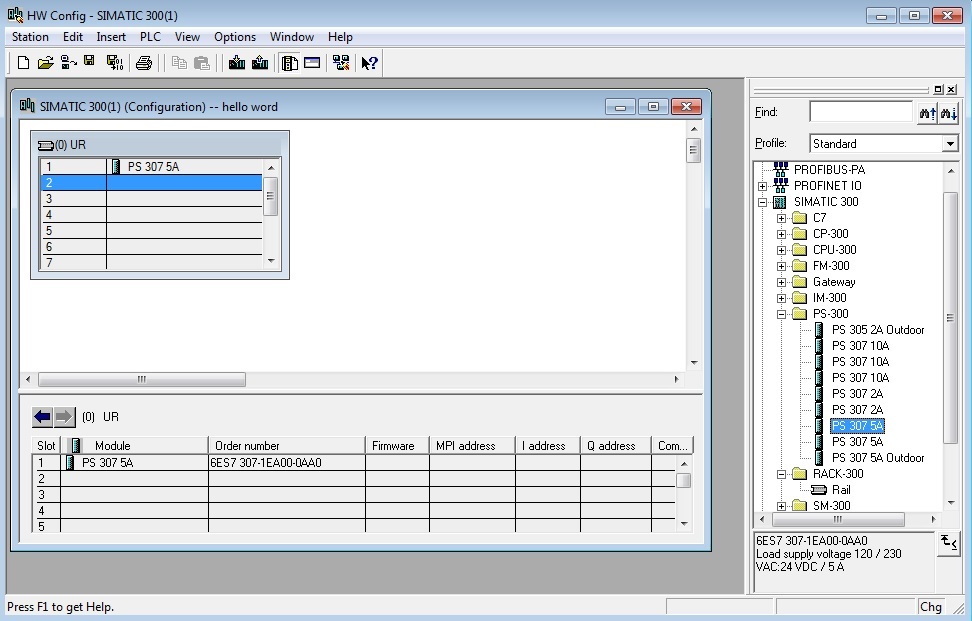
Task: Expand the CPU-300 folder
Action: tap(782, 250)
